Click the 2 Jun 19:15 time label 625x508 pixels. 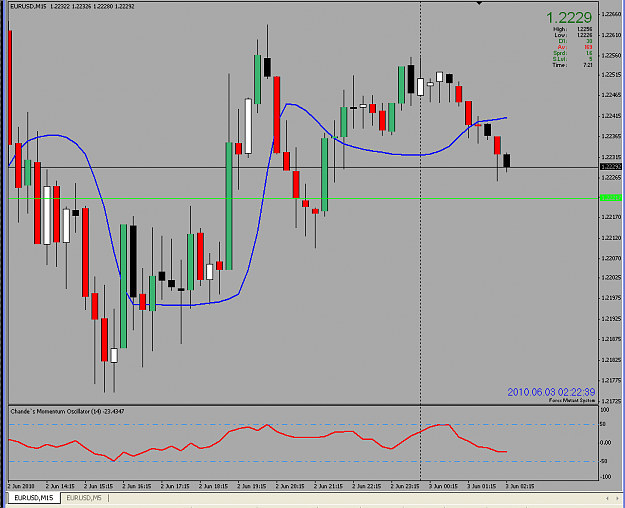pos(252,486)
